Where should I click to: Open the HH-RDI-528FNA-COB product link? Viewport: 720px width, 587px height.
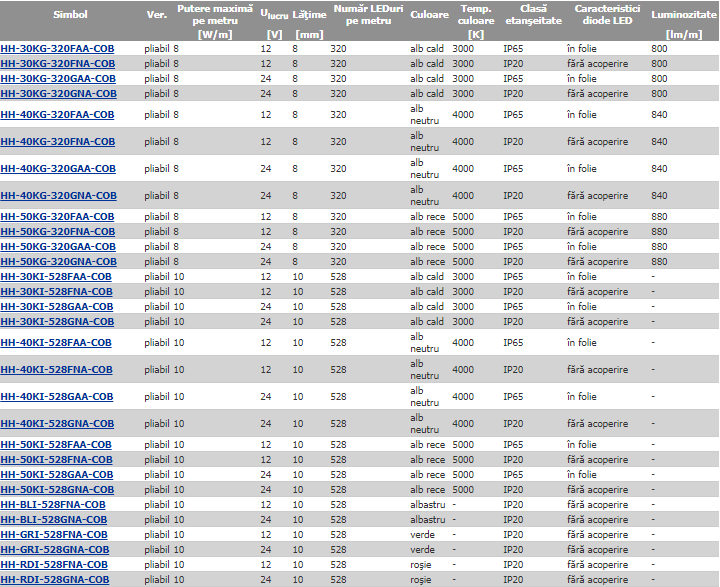coord(54,564)
